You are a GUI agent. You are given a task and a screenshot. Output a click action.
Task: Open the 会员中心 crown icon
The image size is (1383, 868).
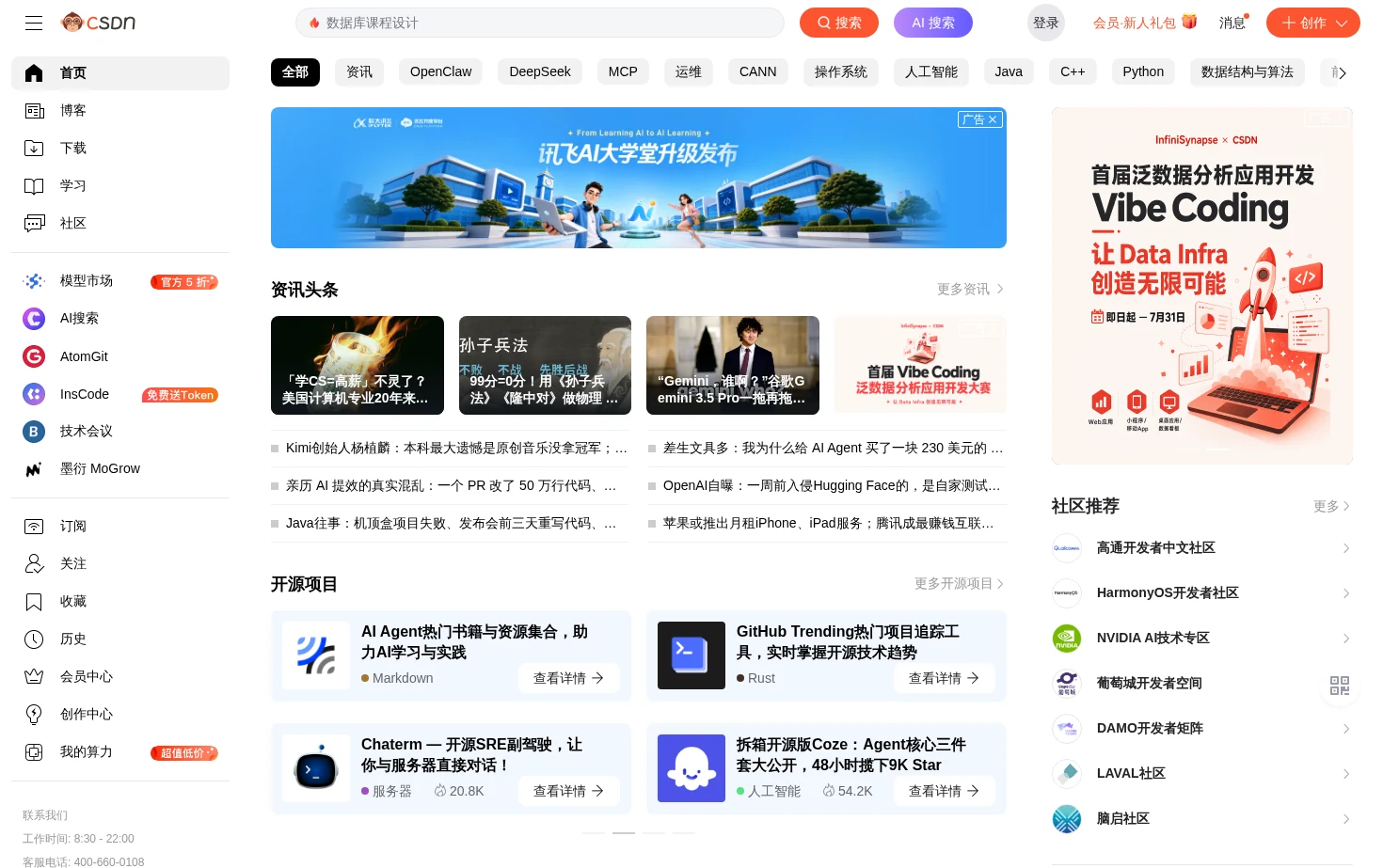point(34,677)
